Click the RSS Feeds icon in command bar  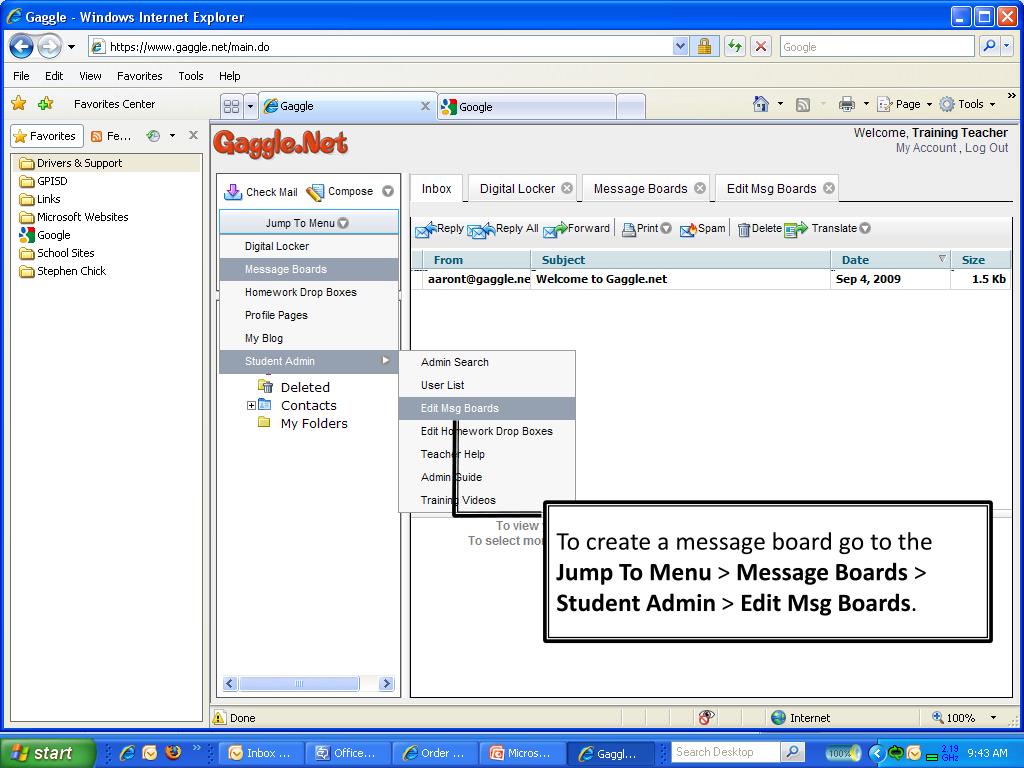[803, 104]
